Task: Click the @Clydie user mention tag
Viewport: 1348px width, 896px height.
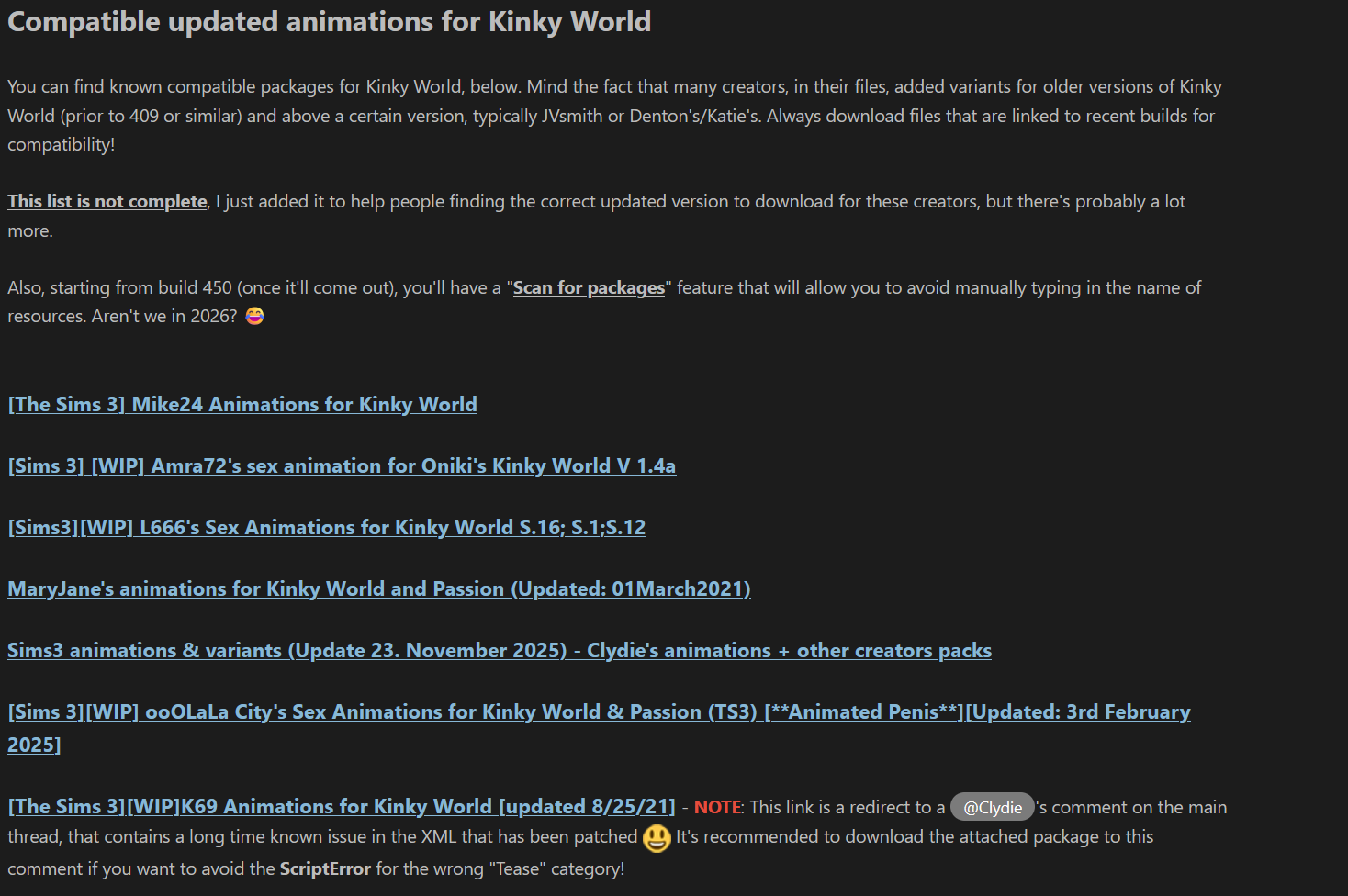Action: click(992, 807)
